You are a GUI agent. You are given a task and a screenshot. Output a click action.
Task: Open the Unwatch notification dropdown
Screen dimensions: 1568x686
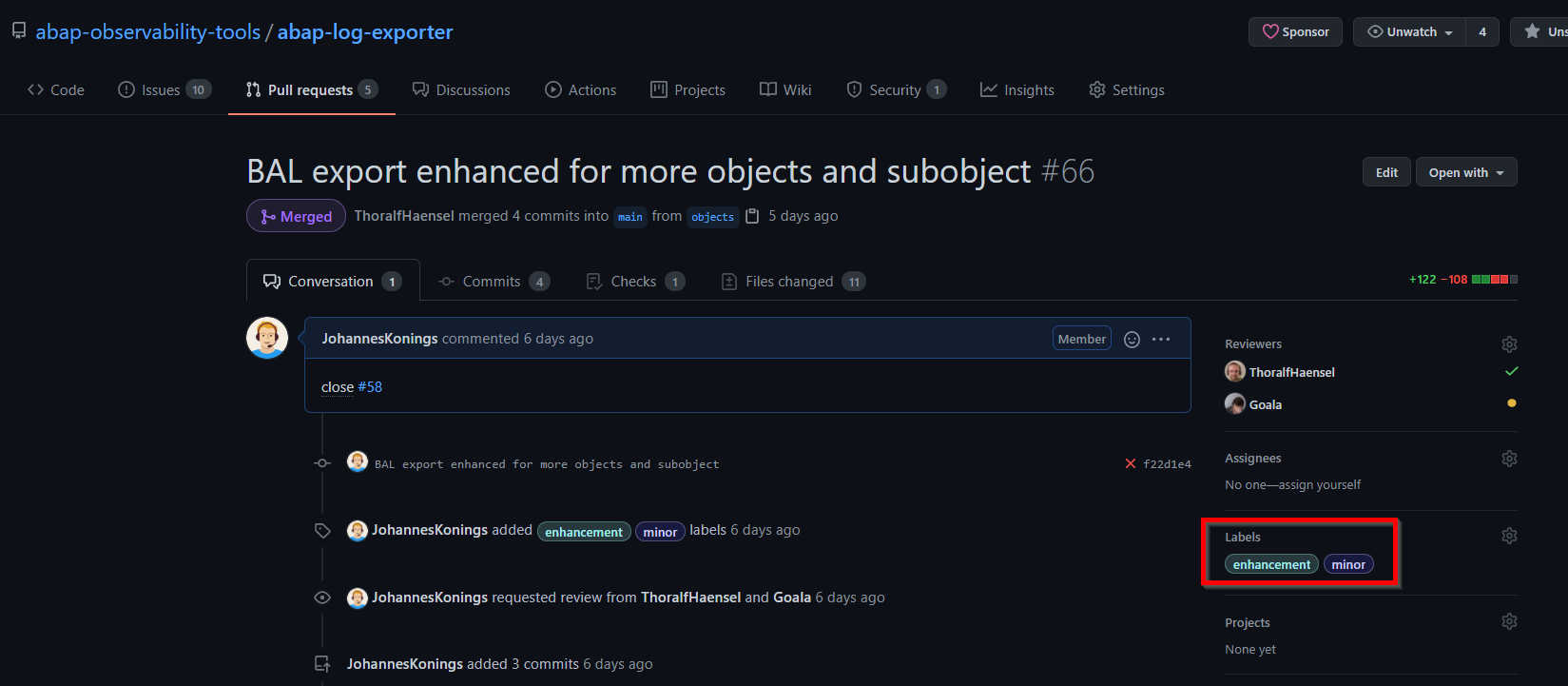point(1407,30)
